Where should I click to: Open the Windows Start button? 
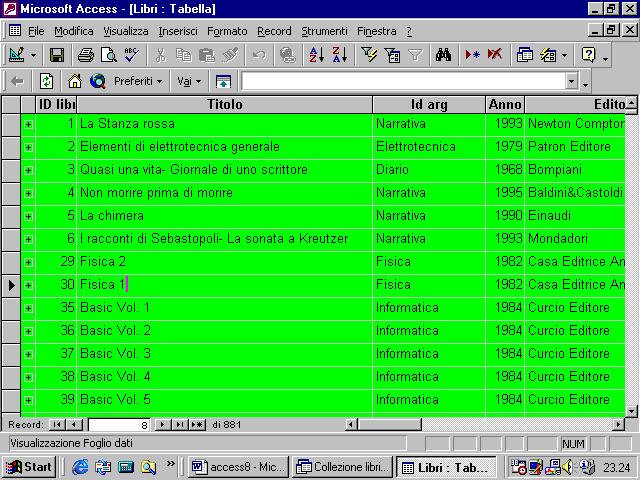(x=29, y=467)
